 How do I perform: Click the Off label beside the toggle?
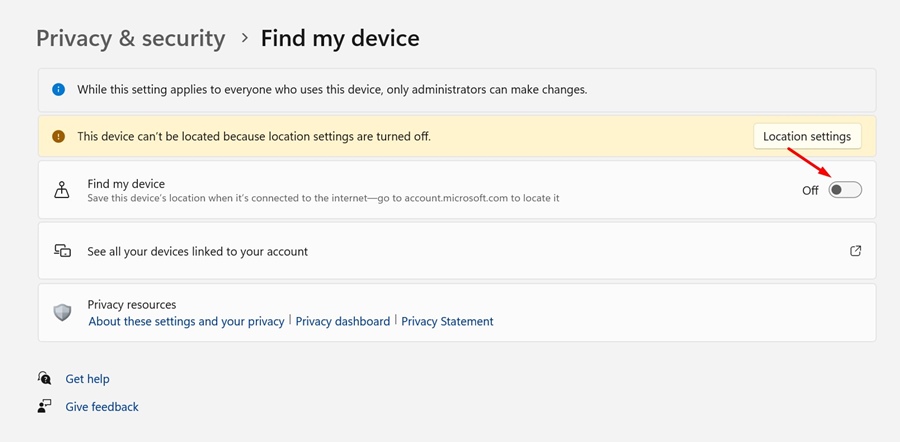[x=810, y=191]
